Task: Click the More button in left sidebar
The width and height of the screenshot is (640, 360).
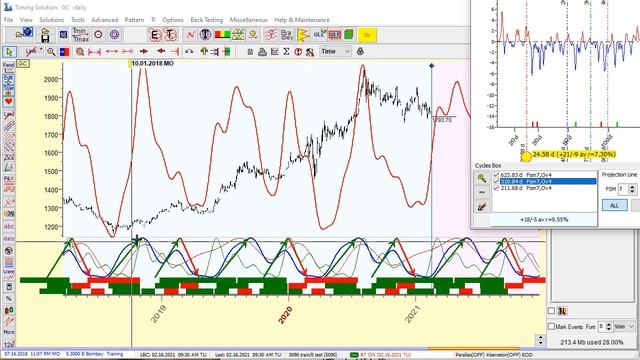Action: pyautogui.click(x=9, y=332)
